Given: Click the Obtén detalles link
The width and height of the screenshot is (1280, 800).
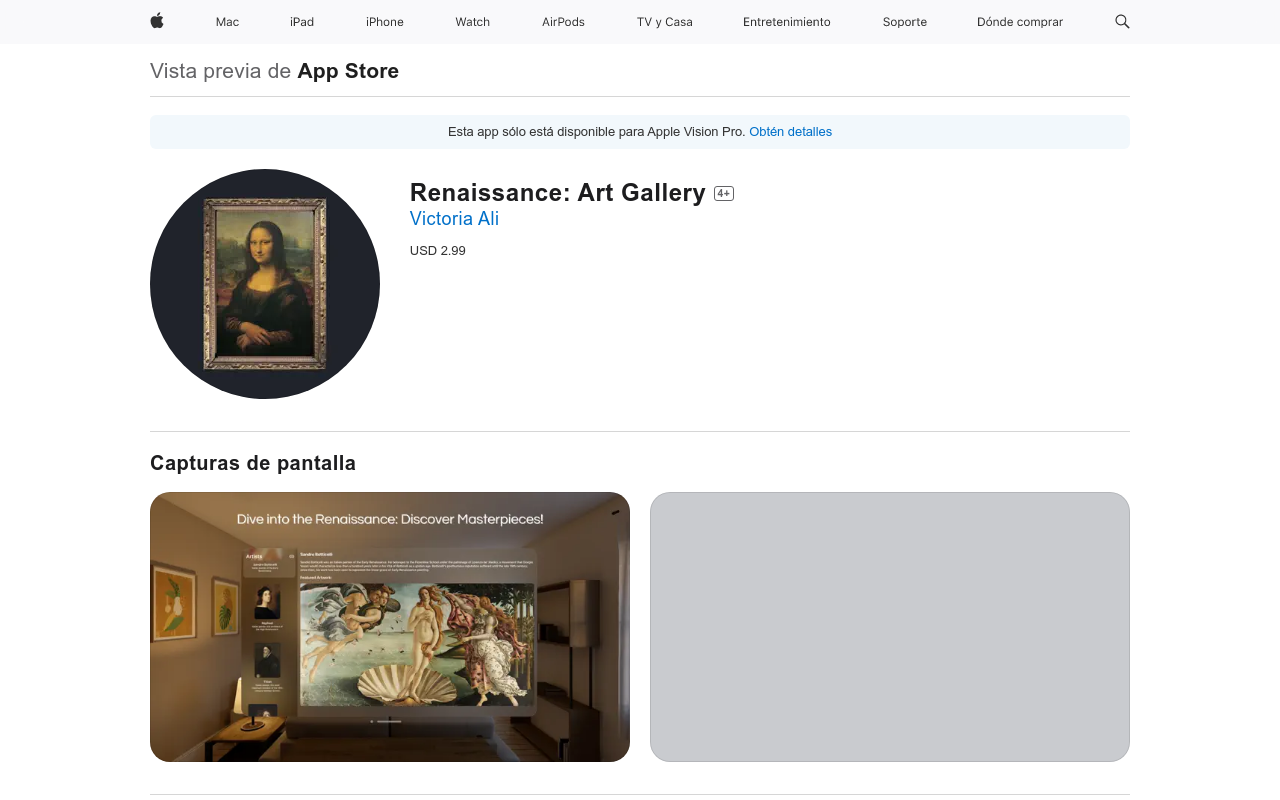Looking at the screenshot, I should 790,132.
